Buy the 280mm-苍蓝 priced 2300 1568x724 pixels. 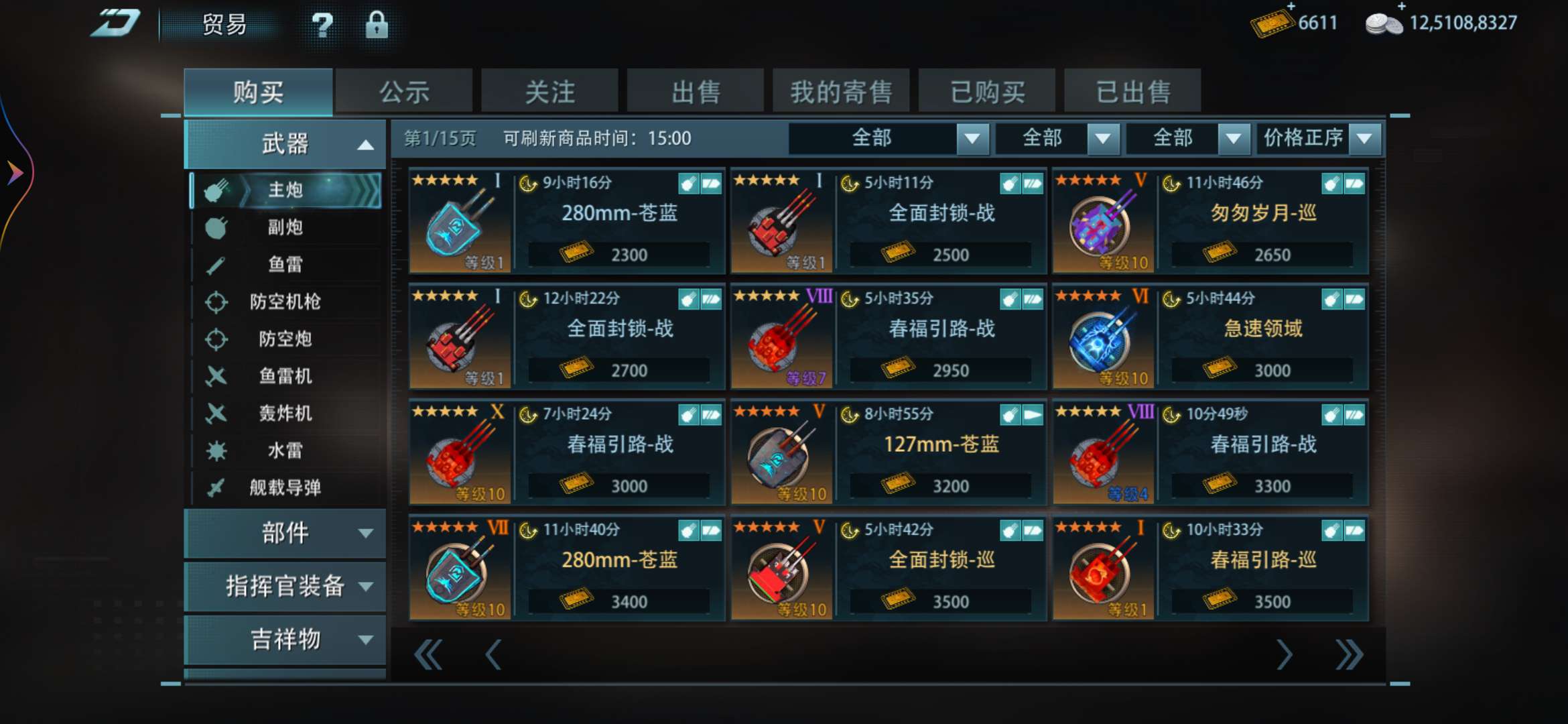coord(567,221)
